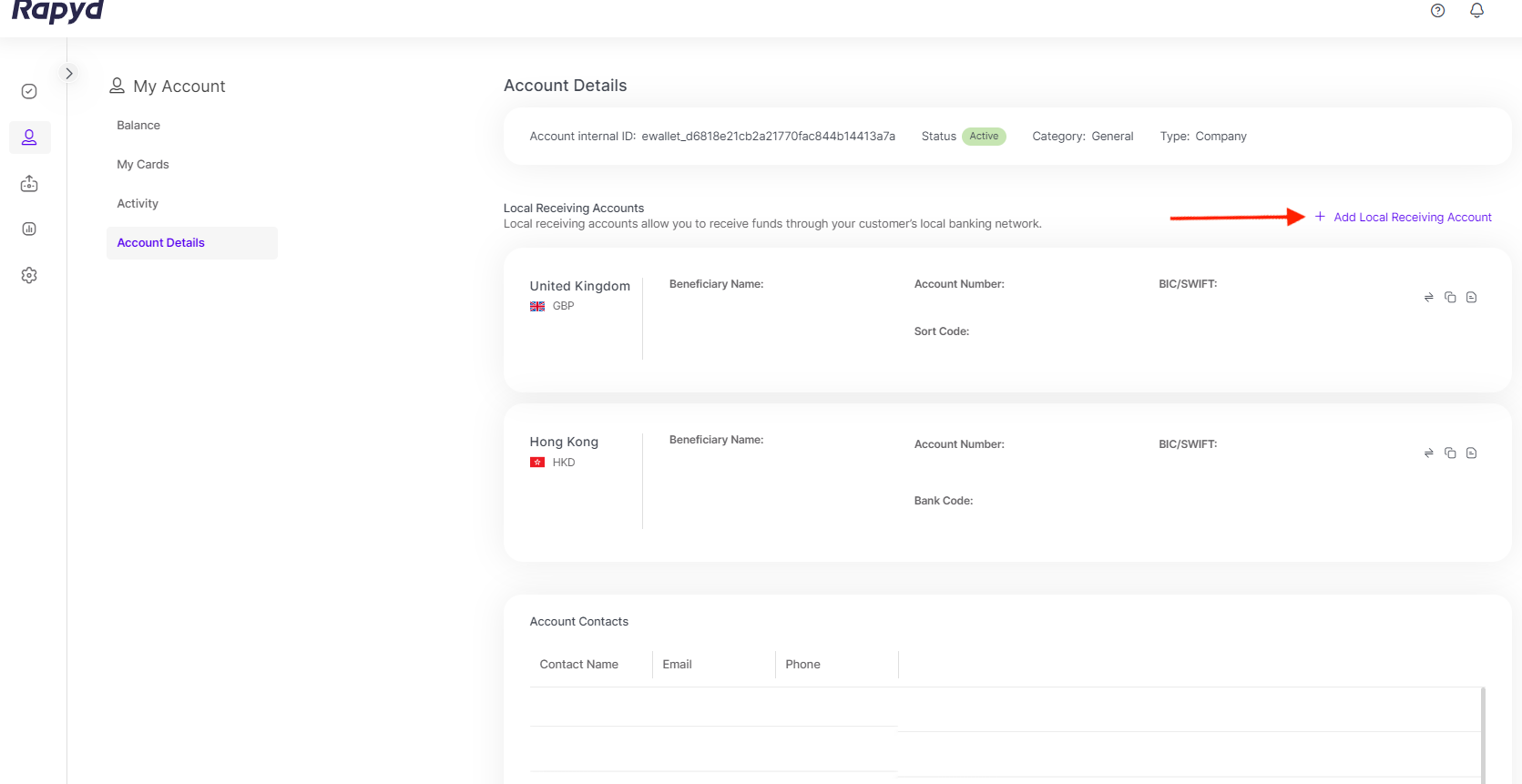This screenshot has width=1522, height=784.
Task: Go to Balance in My Account menu
Action: 138,126
